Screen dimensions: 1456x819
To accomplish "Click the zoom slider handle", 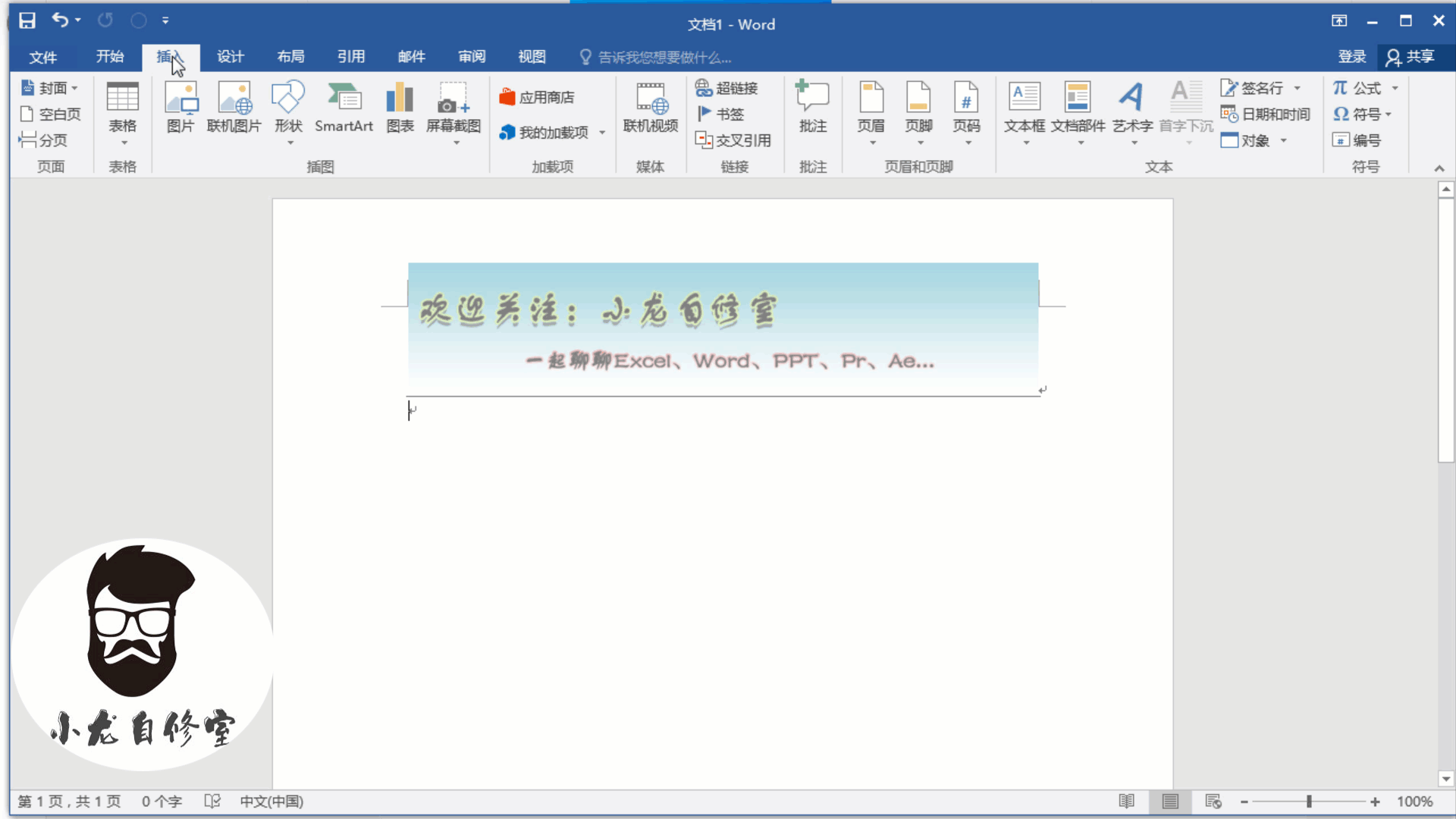I will click(1309, 802).
